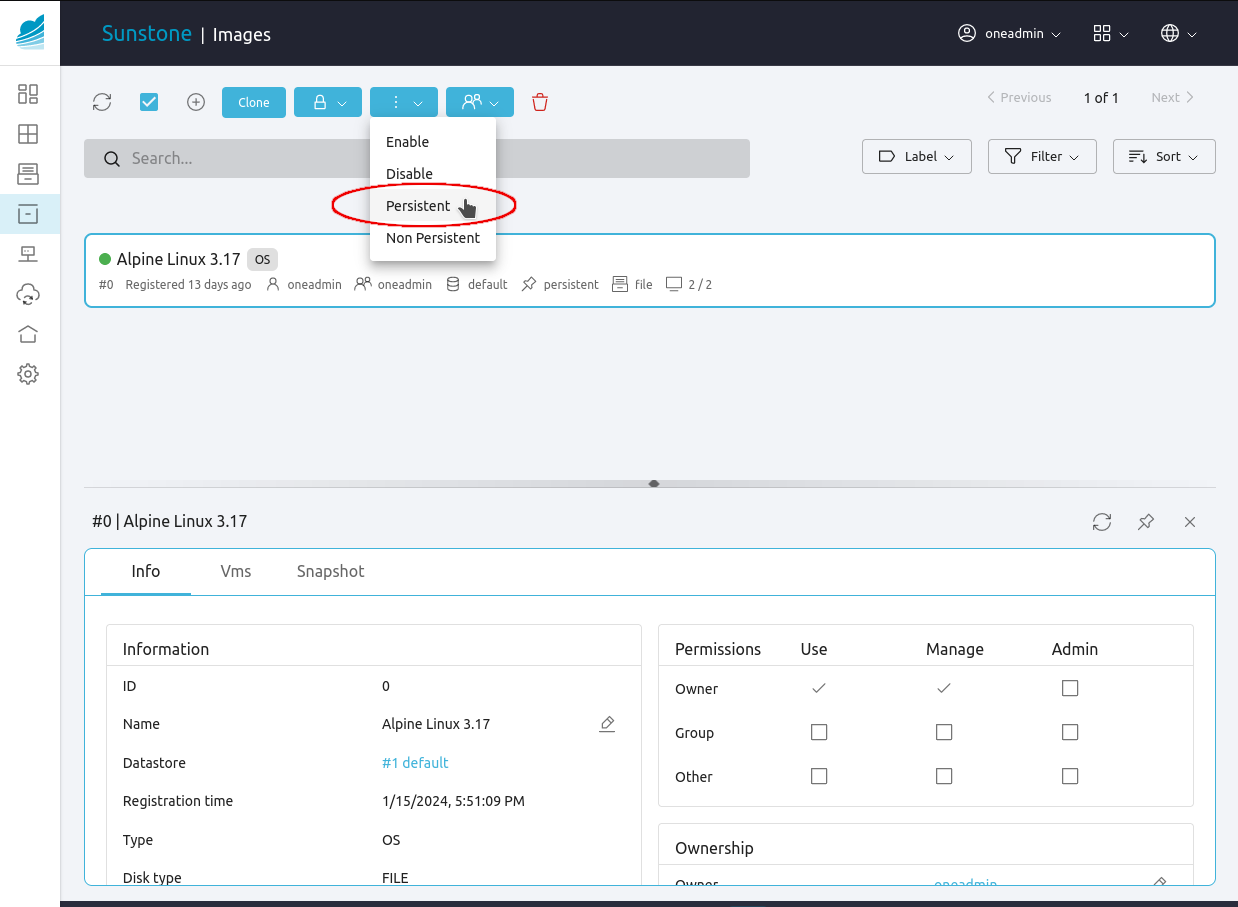Open the lock actions dropdown

(328, 102)
